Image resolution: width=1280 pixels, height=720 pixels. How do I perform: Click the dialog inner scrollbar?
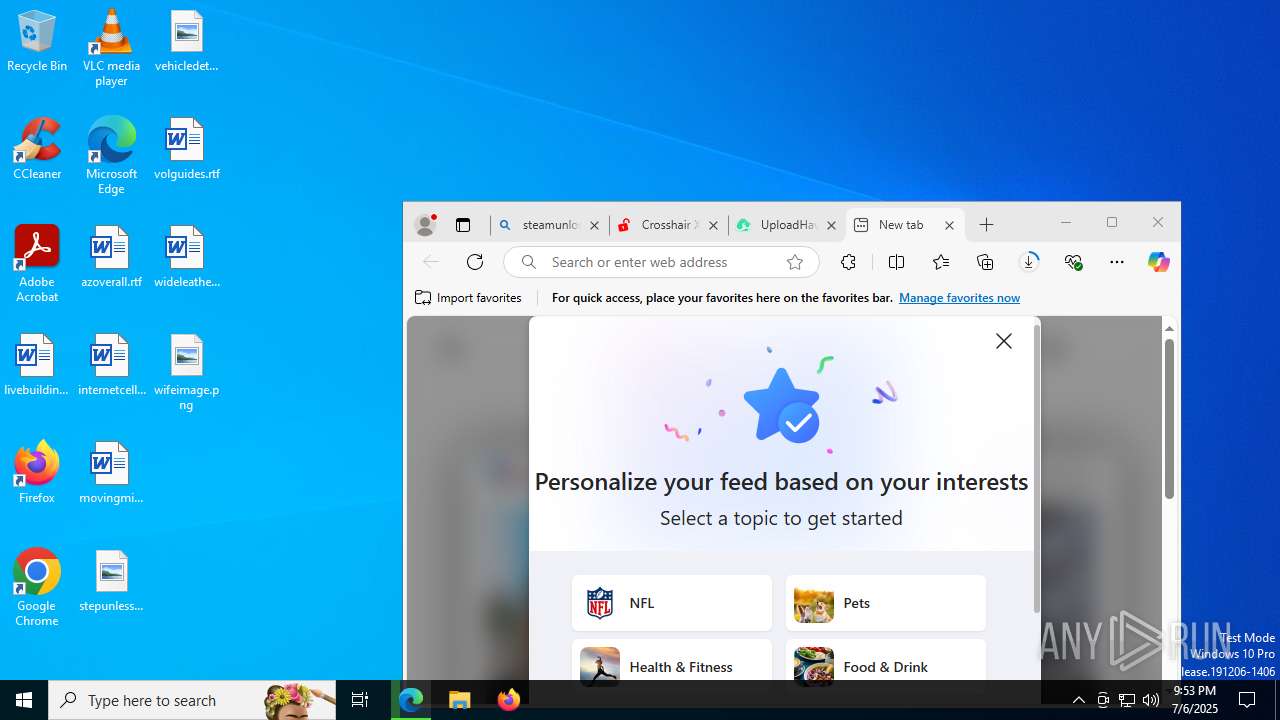1037,468
